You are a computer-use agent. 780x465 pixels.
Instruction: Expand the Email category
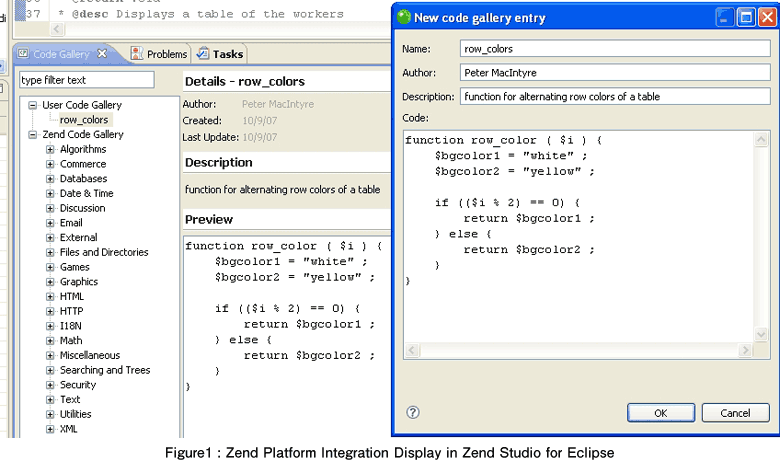(x=50, y=223)
